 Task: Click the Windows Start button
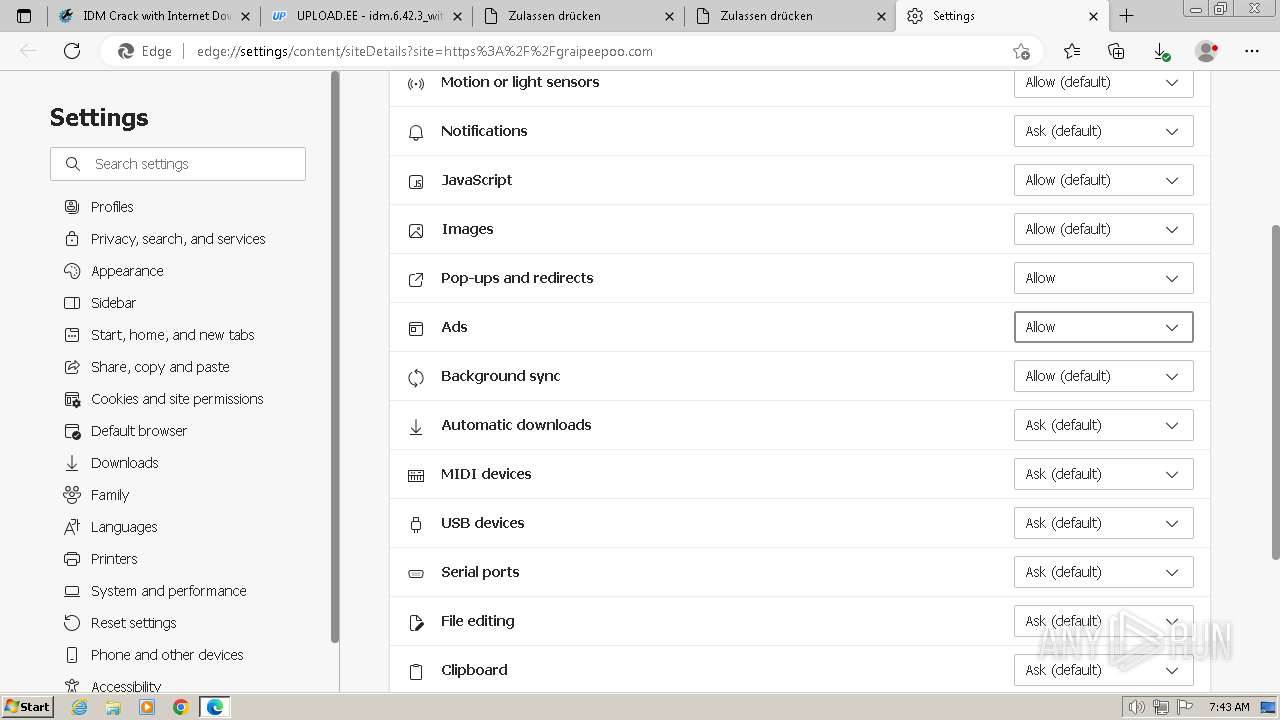[x=28, y=707]
